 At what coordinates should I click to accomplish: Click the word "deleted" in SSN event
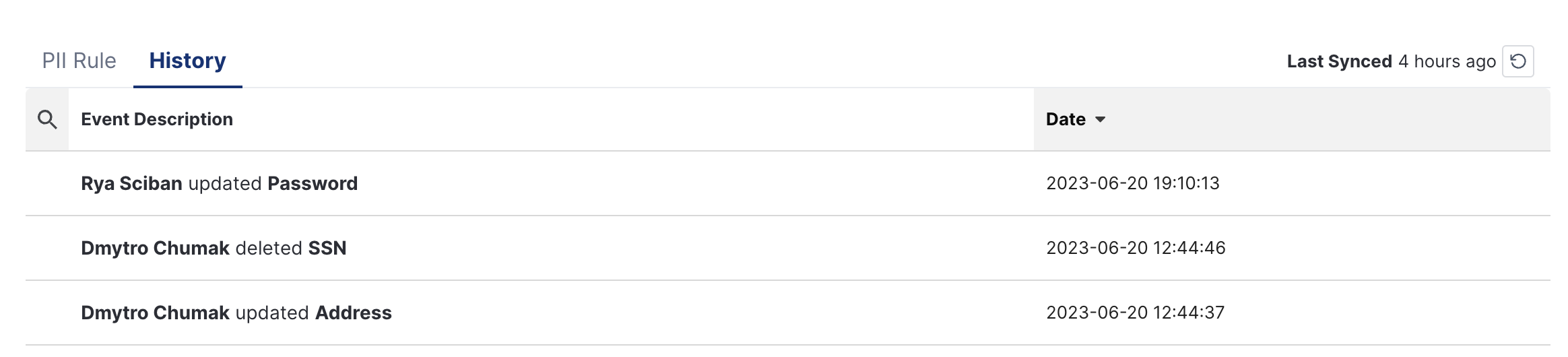coord(269,248)
